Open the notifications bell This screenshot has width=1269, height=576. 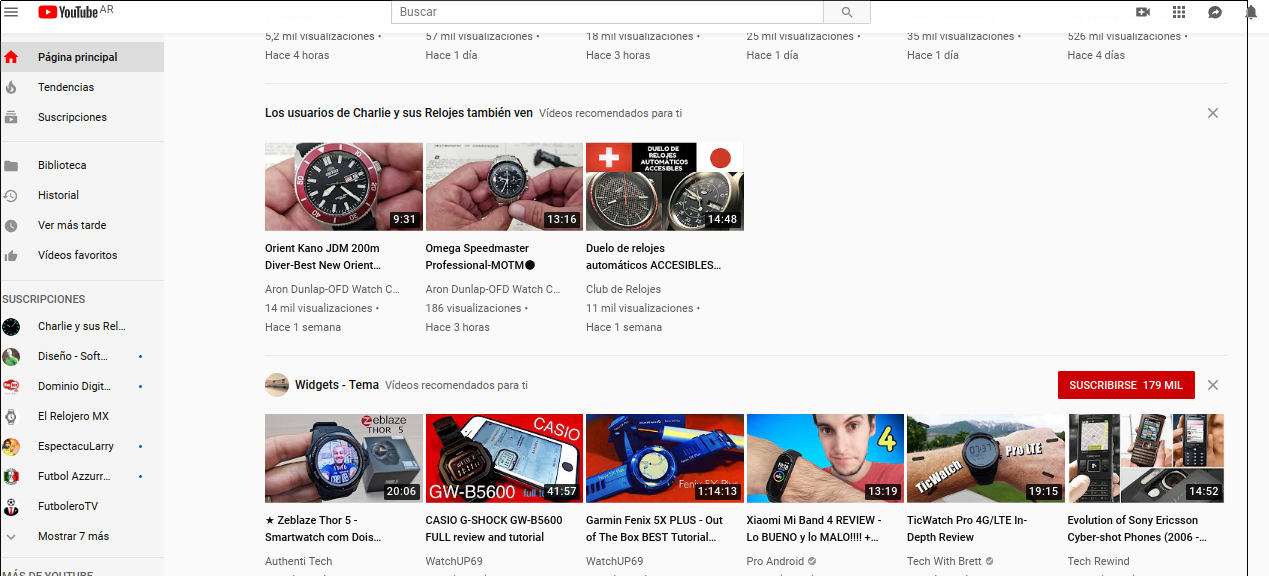[1251, 12]
